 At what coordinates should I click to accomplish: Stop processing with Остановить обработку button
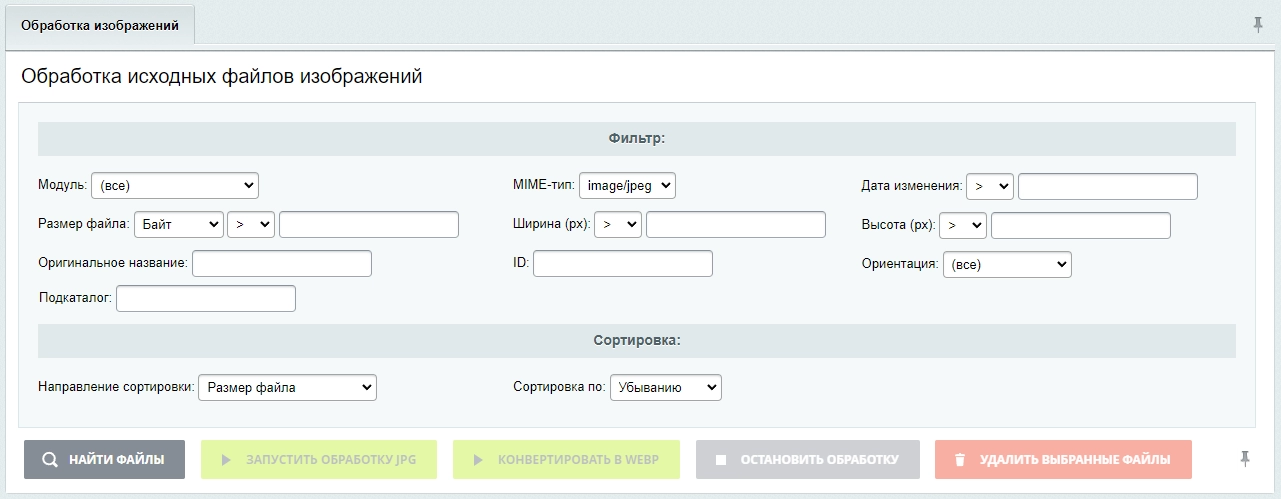[x=808, y=460]
